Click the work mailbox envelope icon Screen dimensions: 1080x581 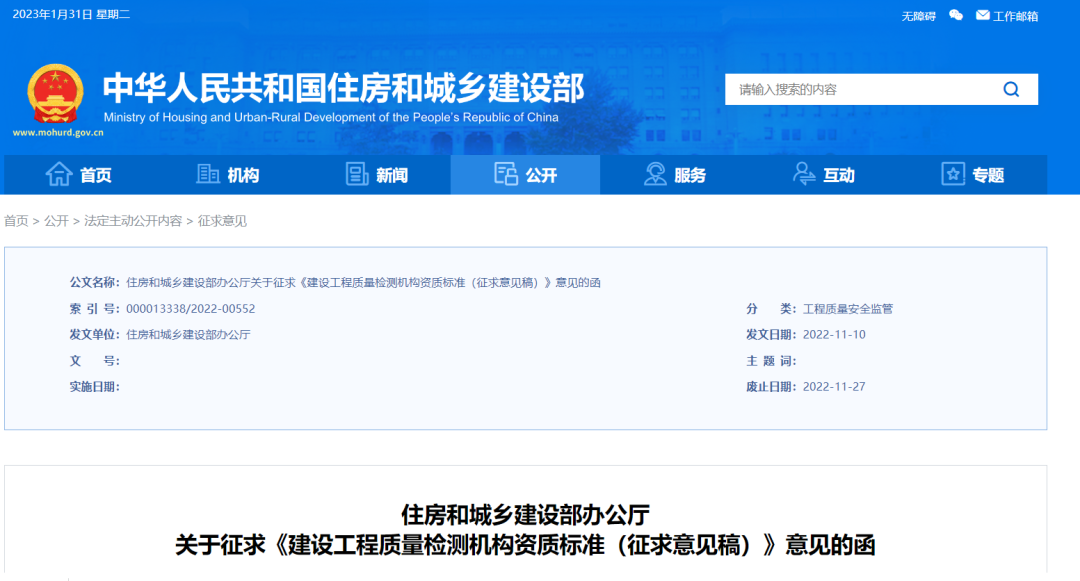982,15
